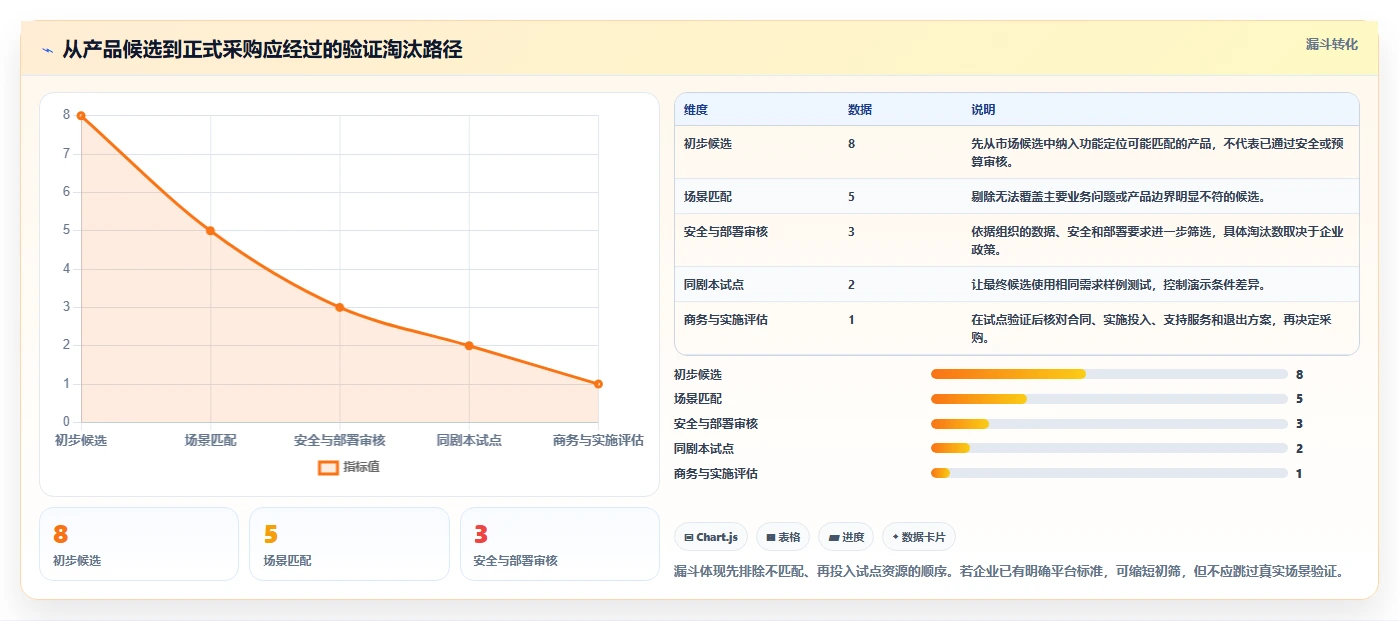Click value 1 beside the 商务与实施评估 progress bar
Image resolution: width=1399 pixels, height=621 pixels.
[x=1299, y=474]
